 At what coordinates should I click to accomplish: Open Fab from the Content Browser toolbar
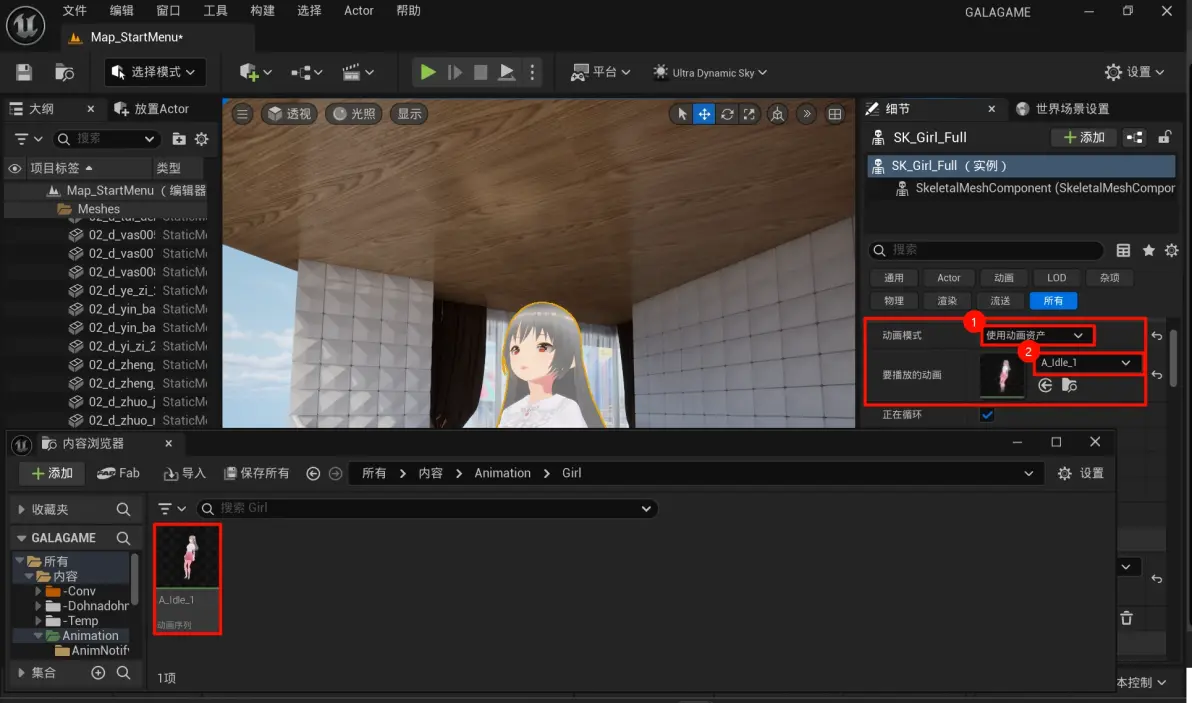119,473
